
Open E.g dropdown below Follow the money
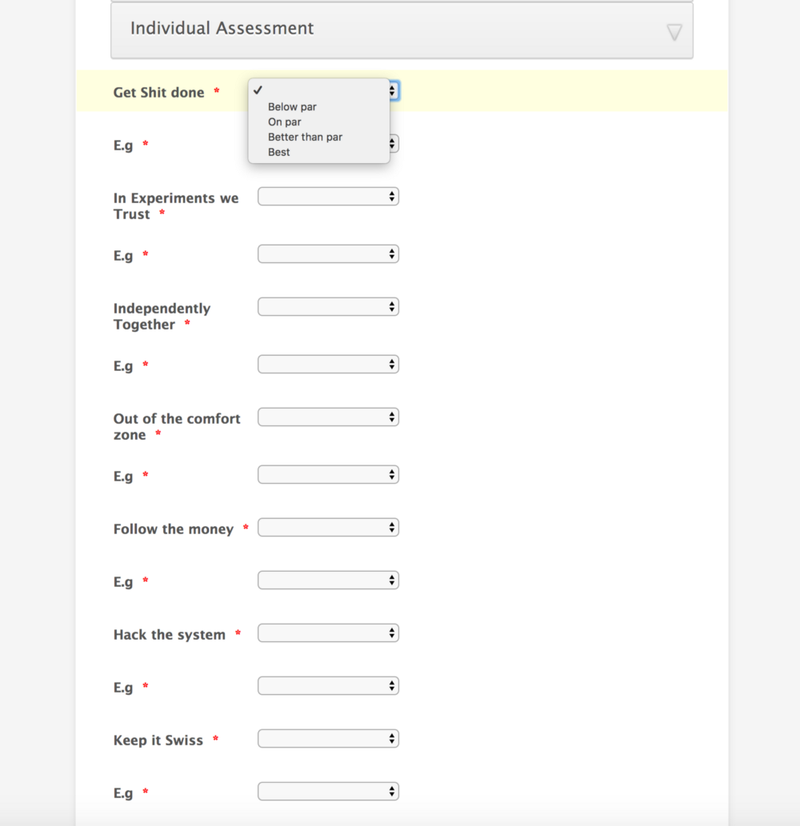(328, 580)
